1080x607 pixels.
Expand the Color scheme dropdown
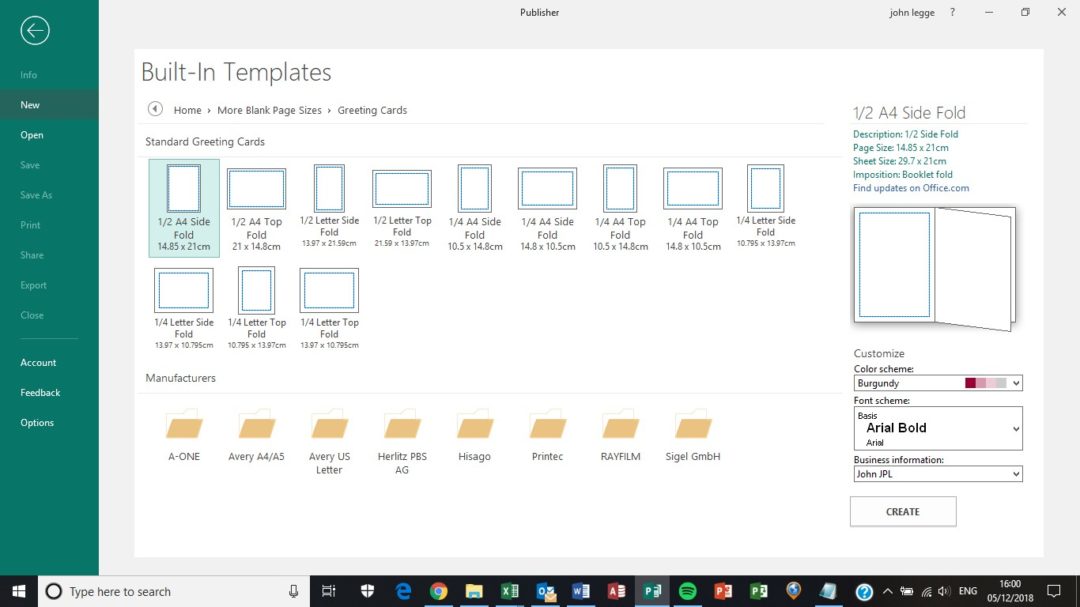coord(1016,383)
